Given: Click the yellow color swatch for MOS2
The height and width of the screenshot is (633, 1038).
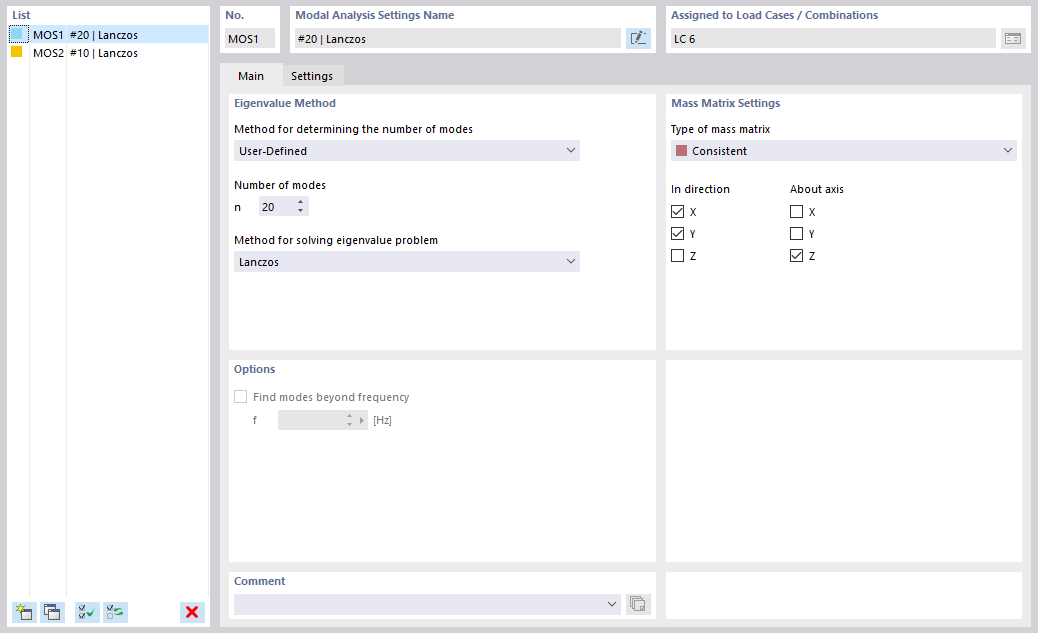Looking at the screenshot, I should (16, 53).
